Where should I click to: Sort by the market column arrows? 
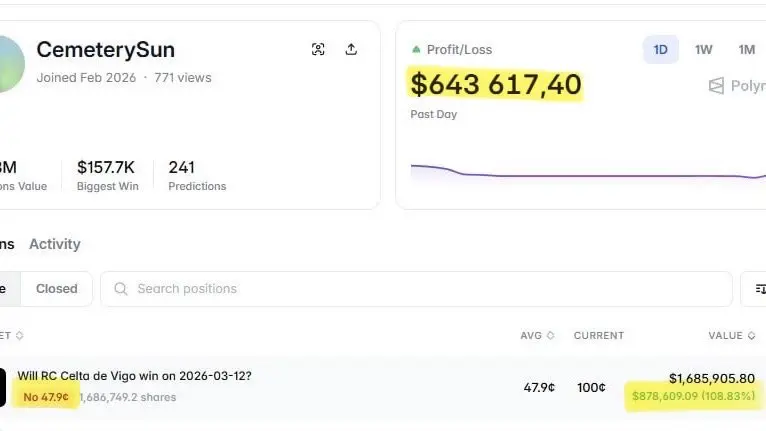[x=20, y=336]
